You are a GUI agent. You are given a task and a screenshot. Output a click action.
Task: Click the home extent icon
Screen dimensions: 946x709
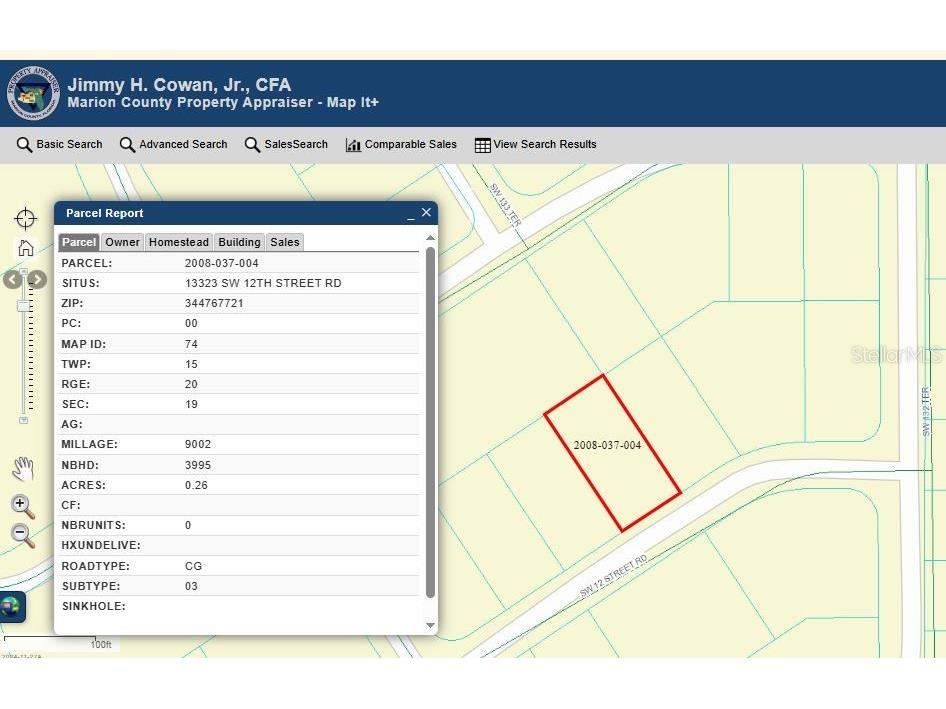pyautogui.click(x=26, y=248)
